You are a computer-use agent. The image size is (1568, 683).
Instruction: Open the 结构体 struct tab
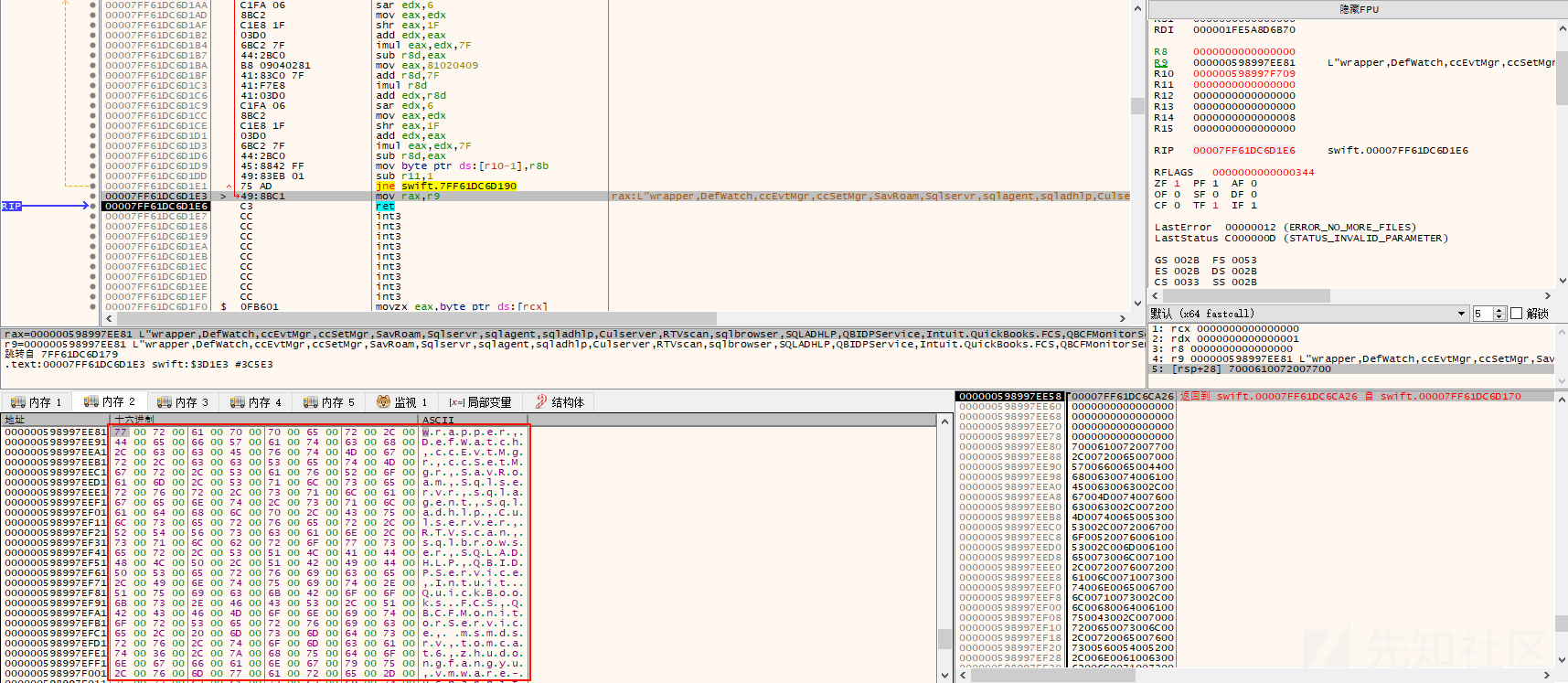(560, 401)
